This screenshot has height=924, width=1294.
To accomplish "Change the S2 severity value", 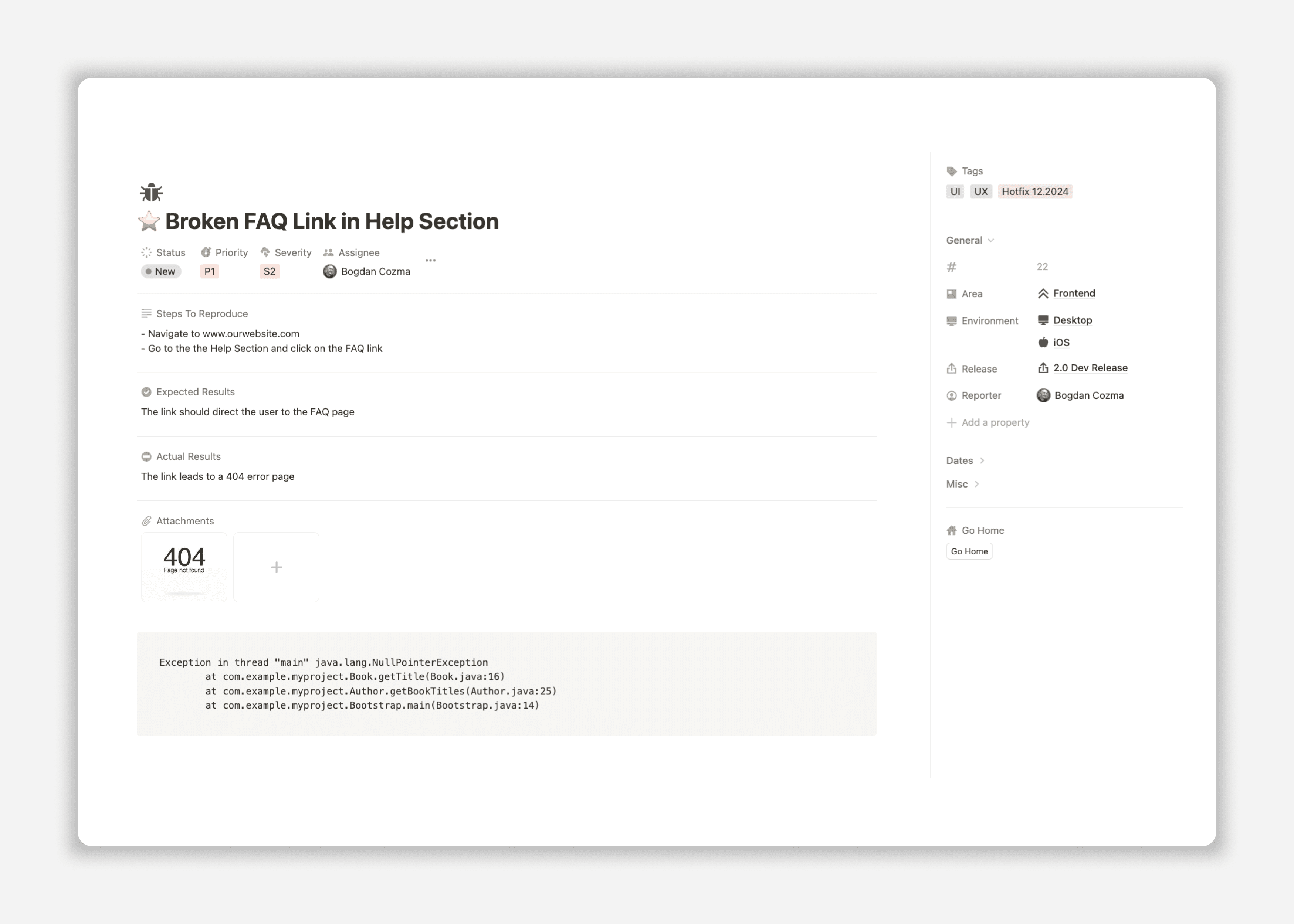I will click(269, 271).
